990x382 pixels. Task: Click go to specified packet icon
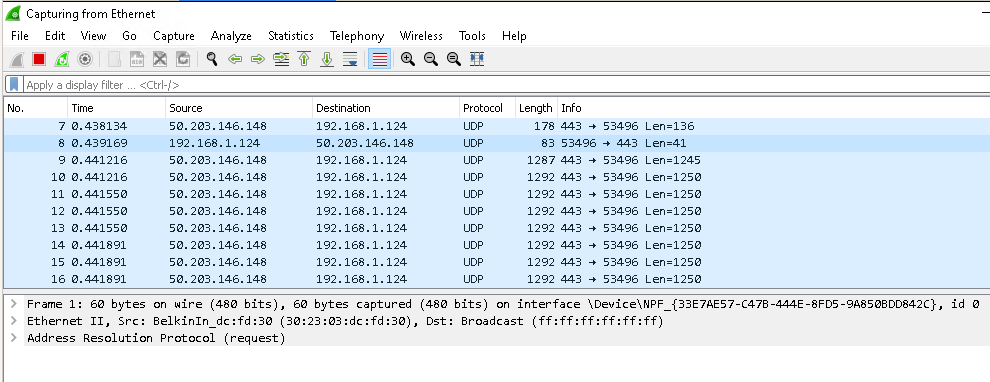pos(281,59)
